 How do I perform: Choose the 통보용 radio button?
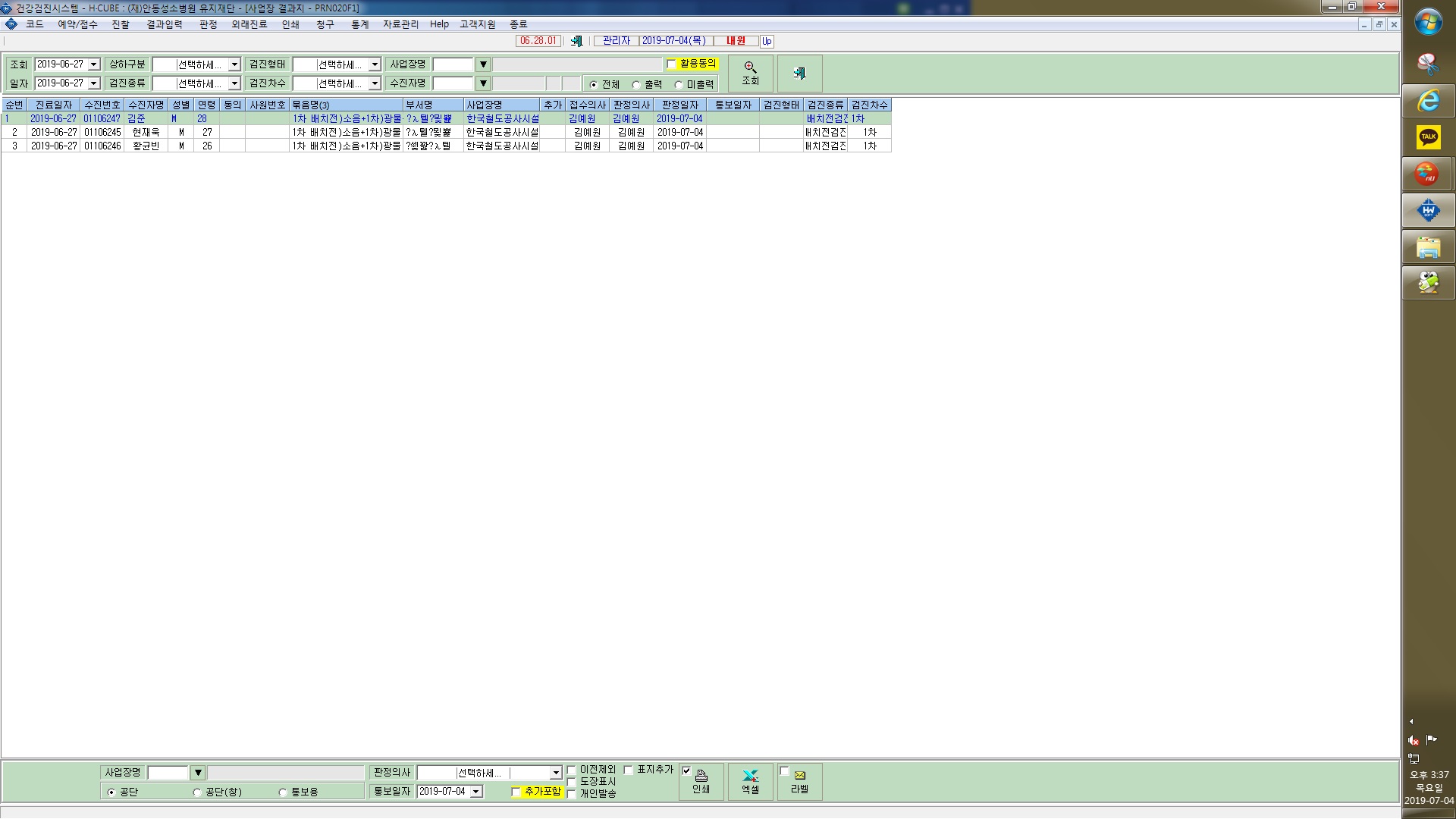283,792
